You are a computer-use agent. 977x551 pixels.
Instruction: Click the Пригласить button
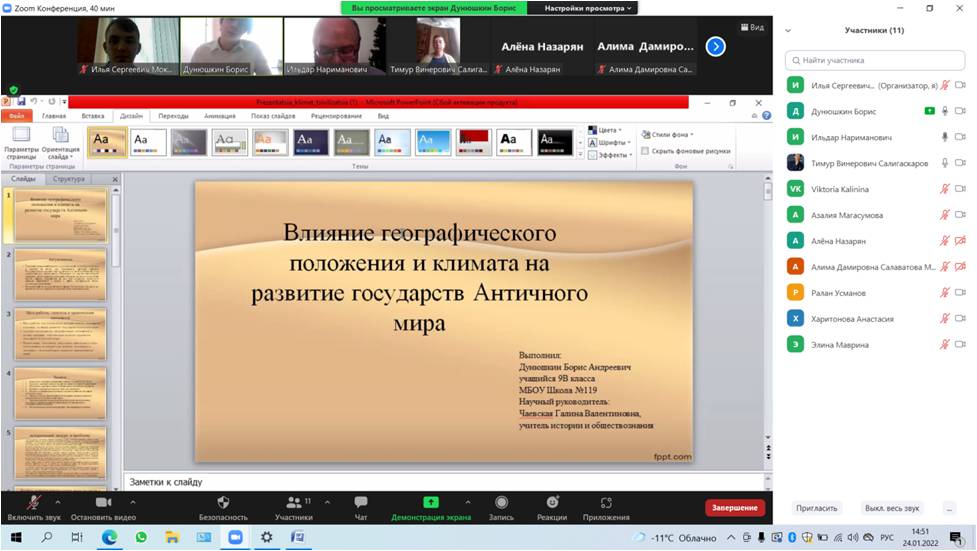coord(816,508)
